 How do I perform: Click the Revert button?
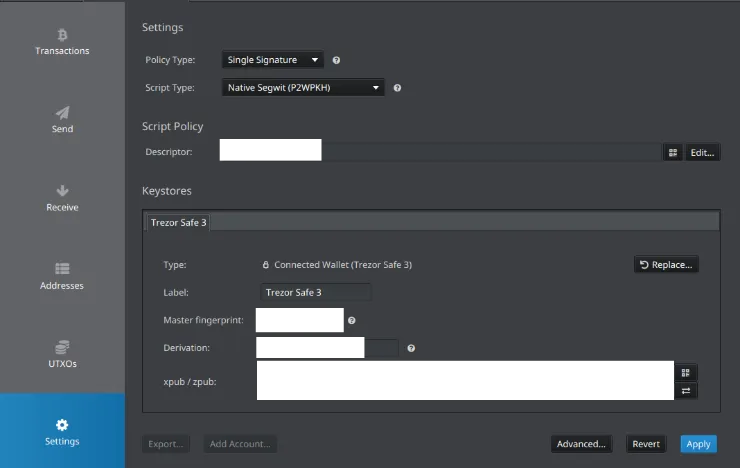pos(646,444)
